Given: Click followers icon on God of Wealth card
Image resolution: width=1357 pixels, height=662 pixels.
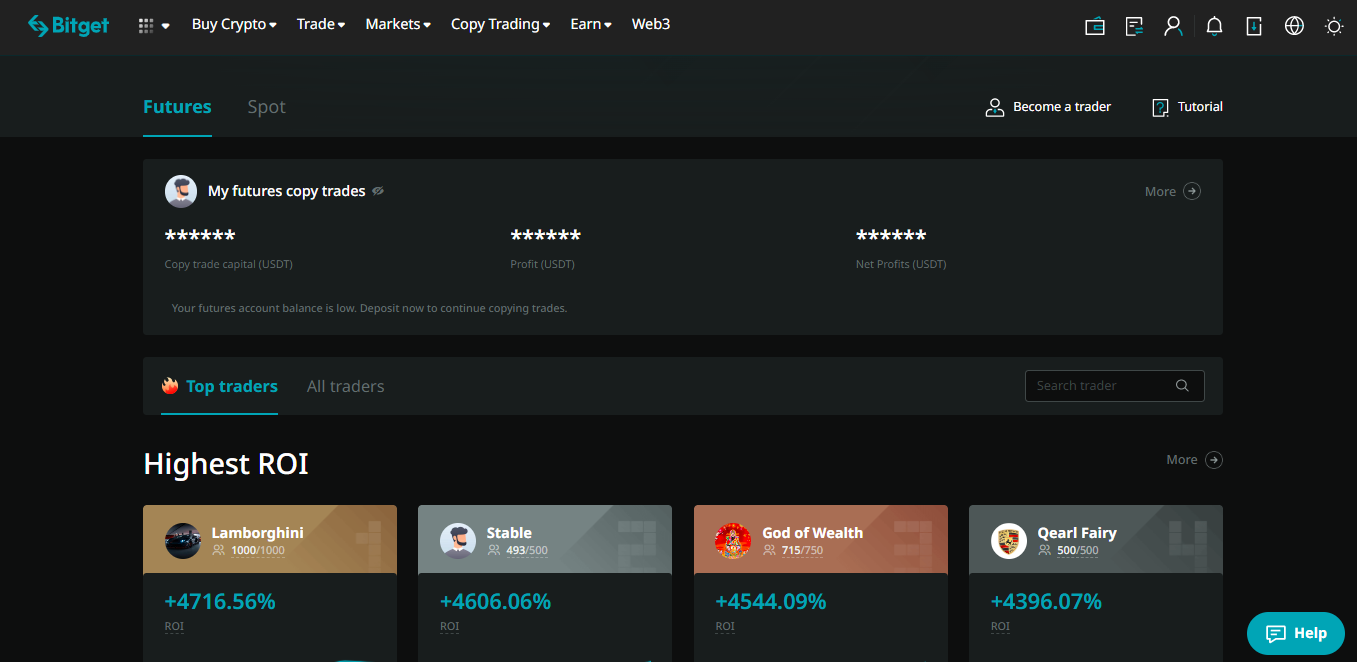Looking at the screenshot, I should coord(770,550).
